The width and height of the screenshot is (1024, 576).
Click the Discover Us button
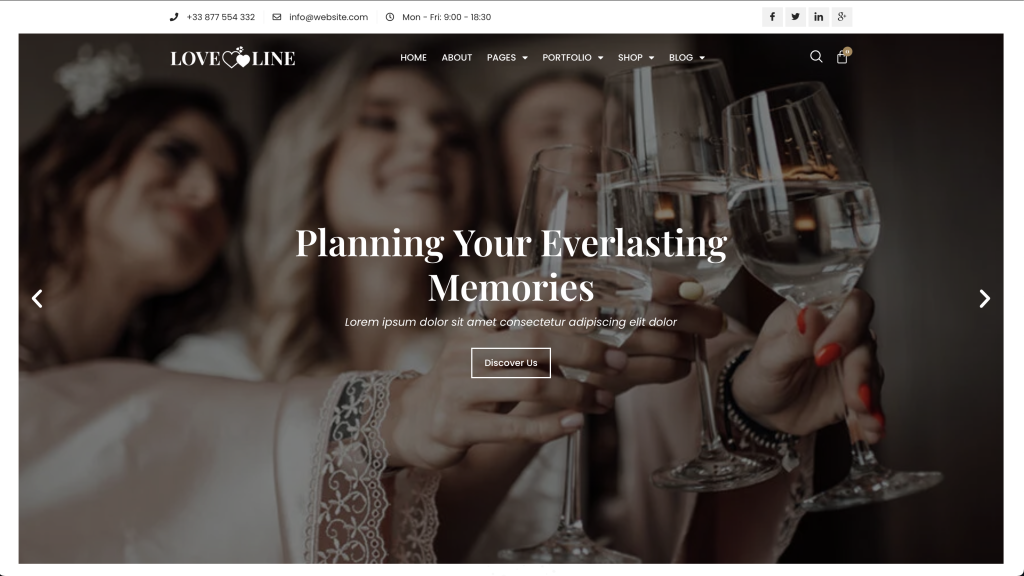(511, 363)
